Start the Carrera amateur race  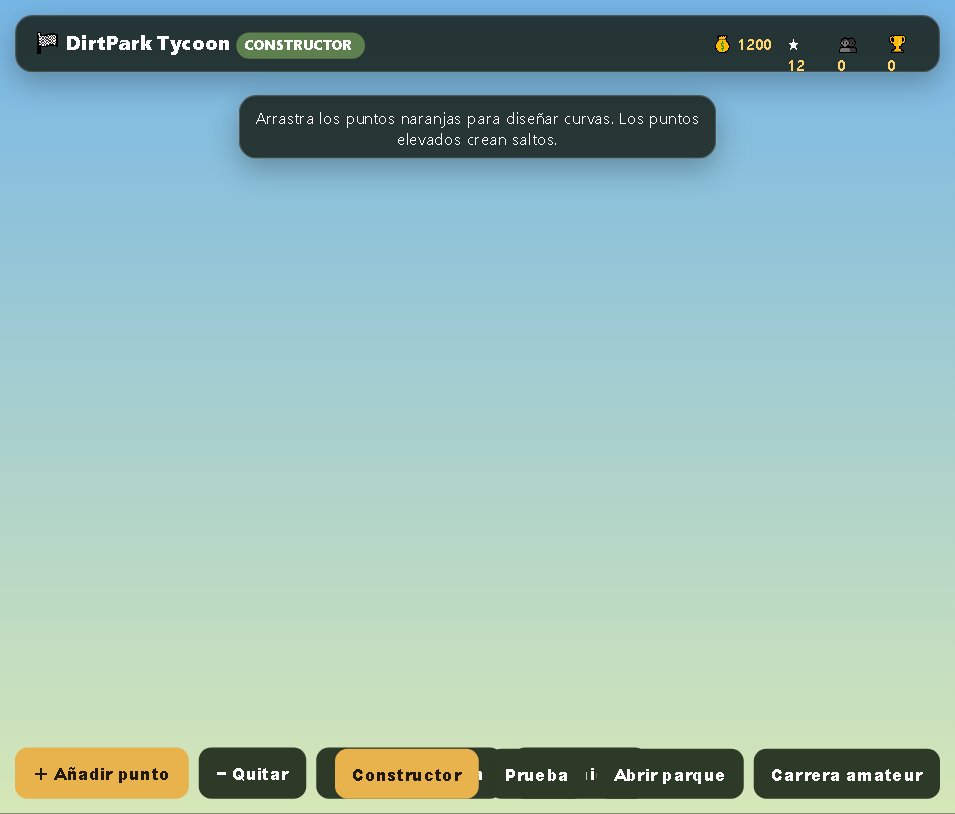(847, 774)
